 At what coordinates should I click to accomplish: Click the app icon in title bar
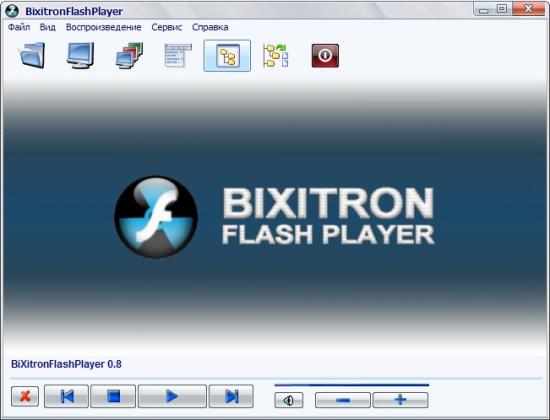click(12, 11)
